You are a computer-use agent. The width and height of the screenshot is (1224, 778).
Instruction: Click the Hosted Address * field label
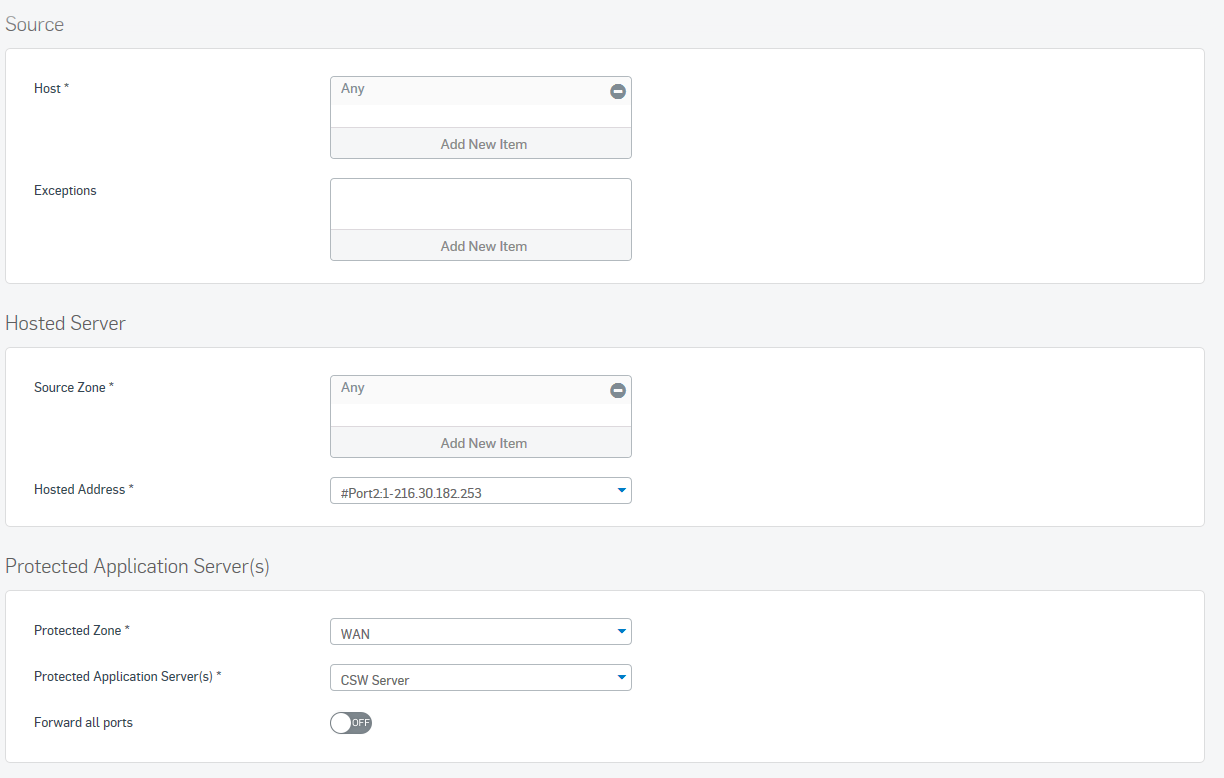84,489
